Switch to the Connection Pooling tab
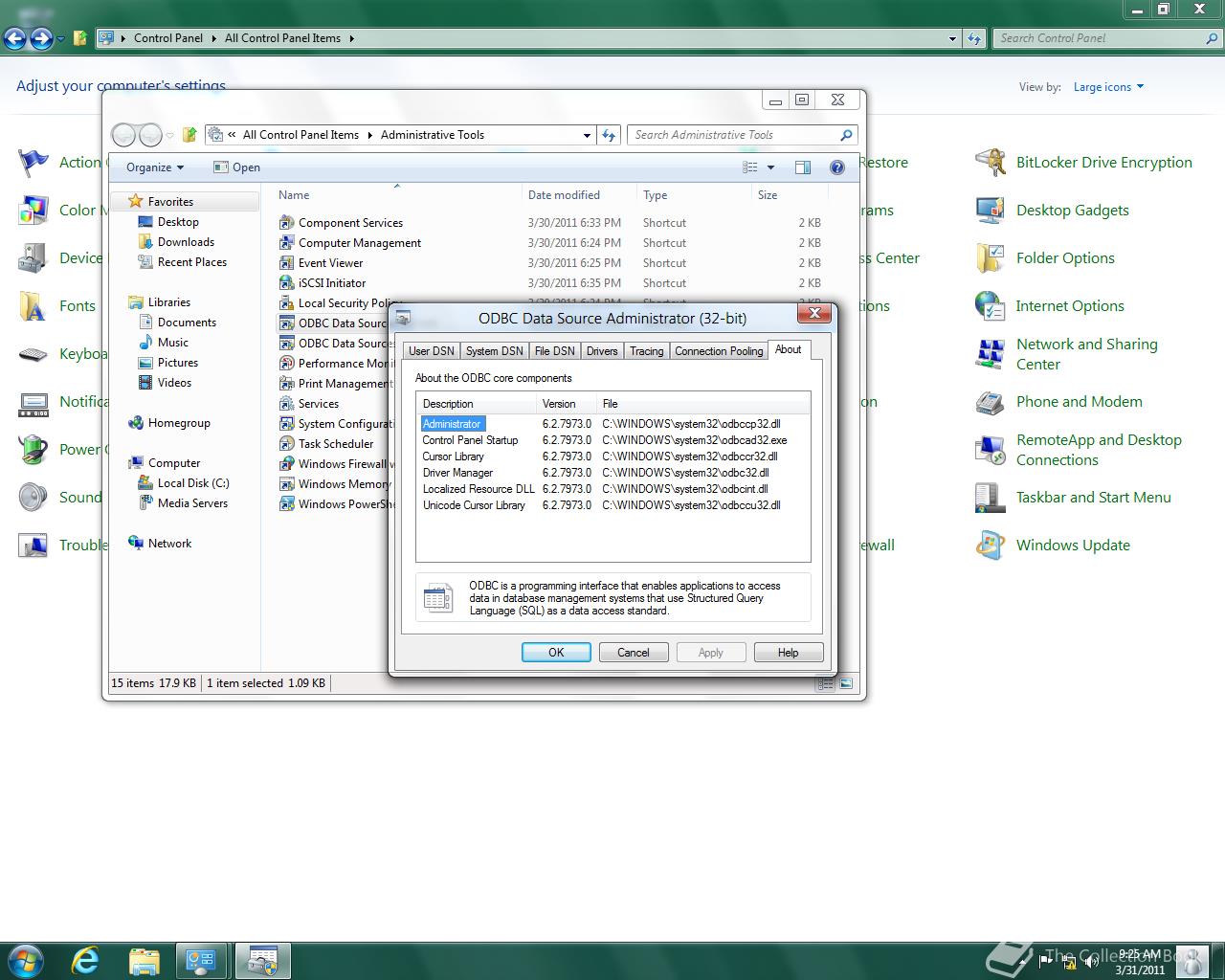Viewport: 1225px width, 980px height. 719,351
